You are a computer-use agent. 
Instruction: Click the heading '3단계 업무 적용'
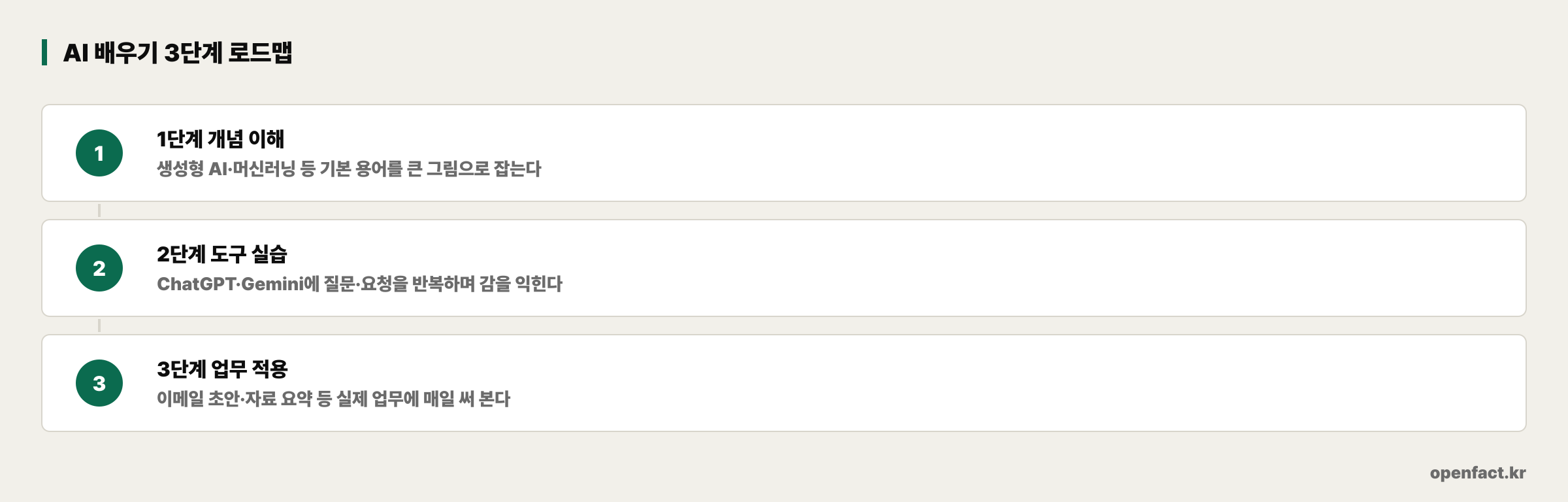pos(222,369)
